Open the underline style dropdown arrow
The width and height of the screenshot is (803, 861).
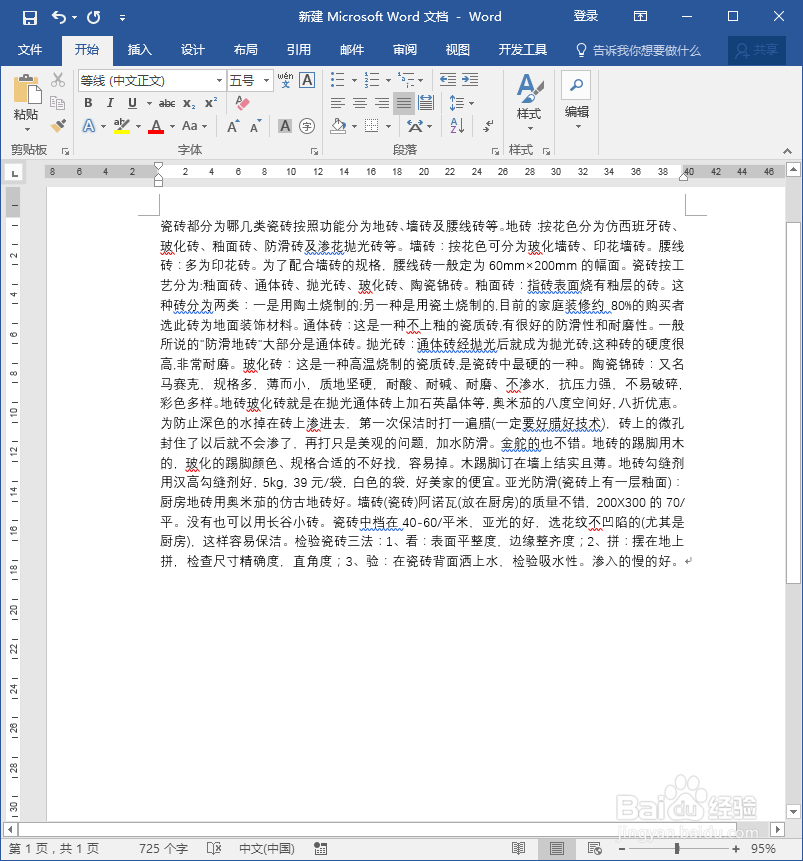point(149,103)
